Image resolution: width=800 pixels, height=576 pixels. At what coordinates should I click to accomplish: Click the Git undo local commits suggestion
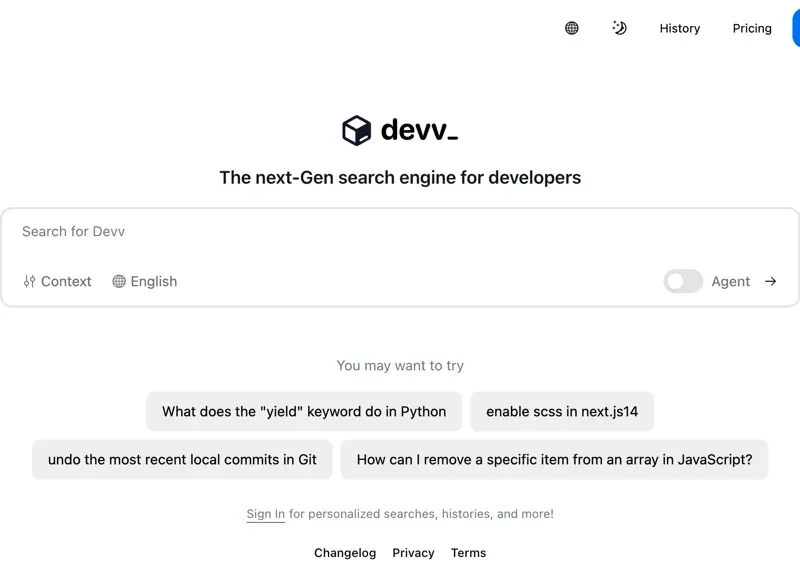[182, 460]
